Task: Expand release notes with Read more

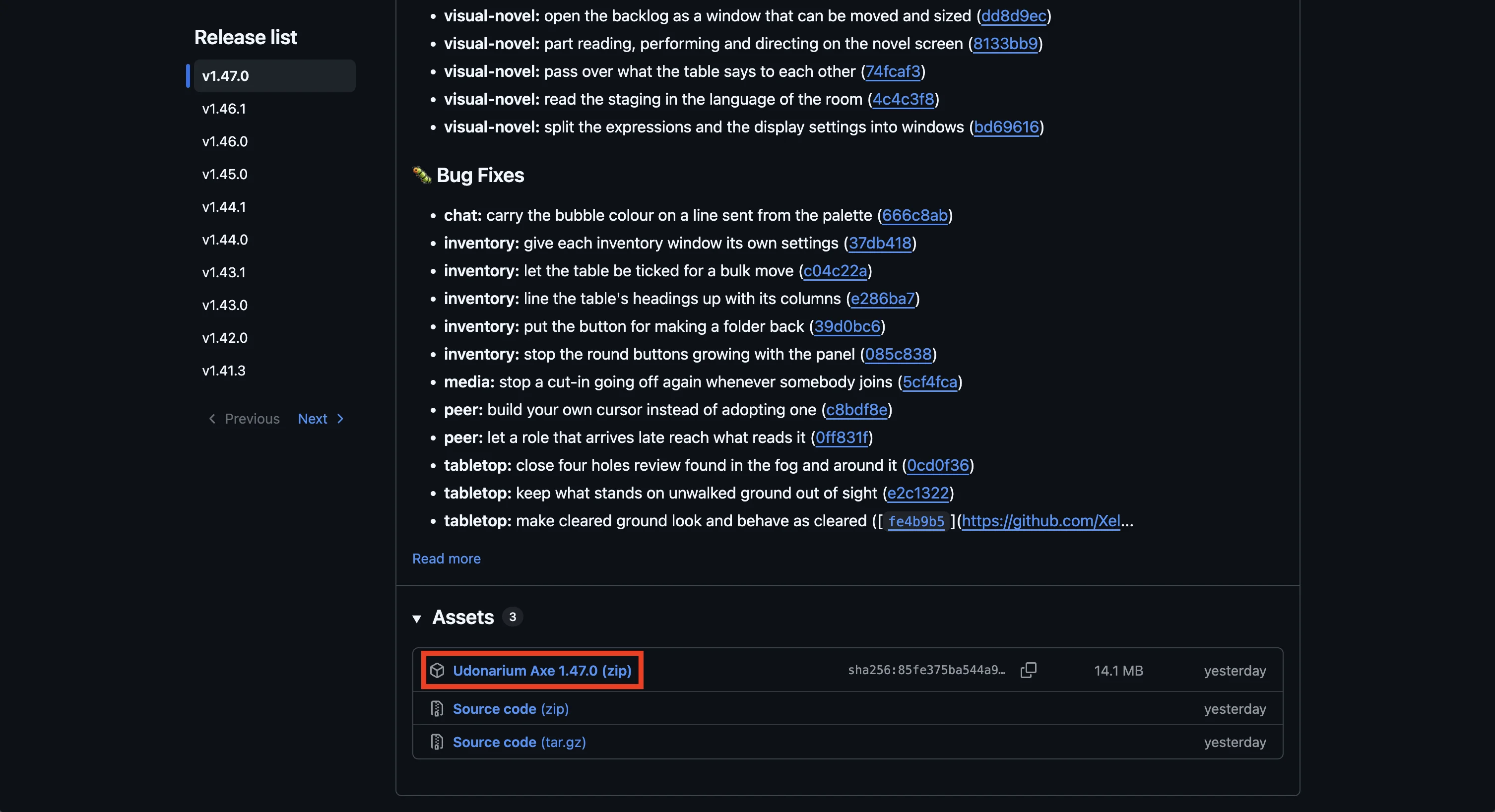Action: click(446, 559)
